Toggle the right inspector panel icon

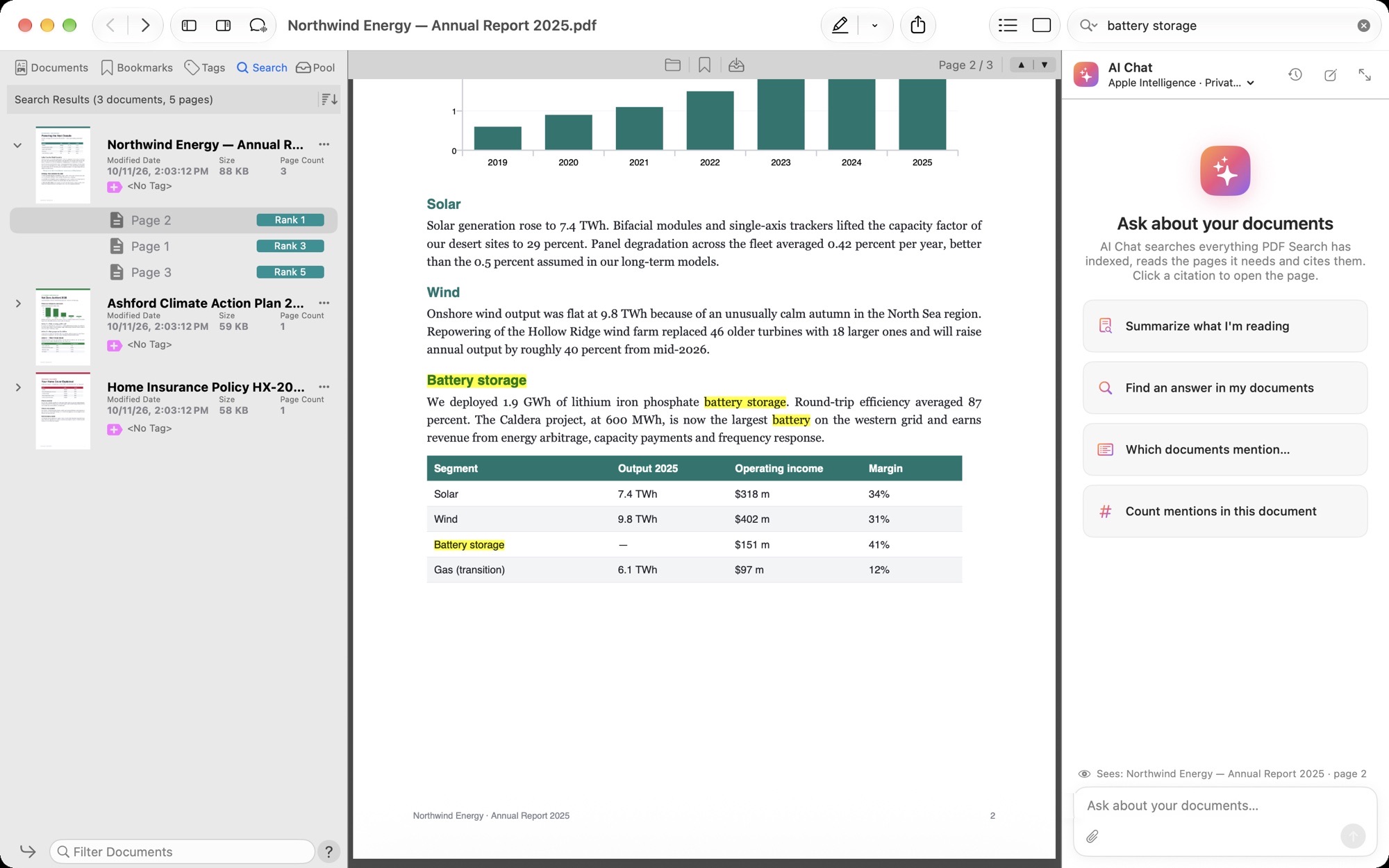(223, 26)
